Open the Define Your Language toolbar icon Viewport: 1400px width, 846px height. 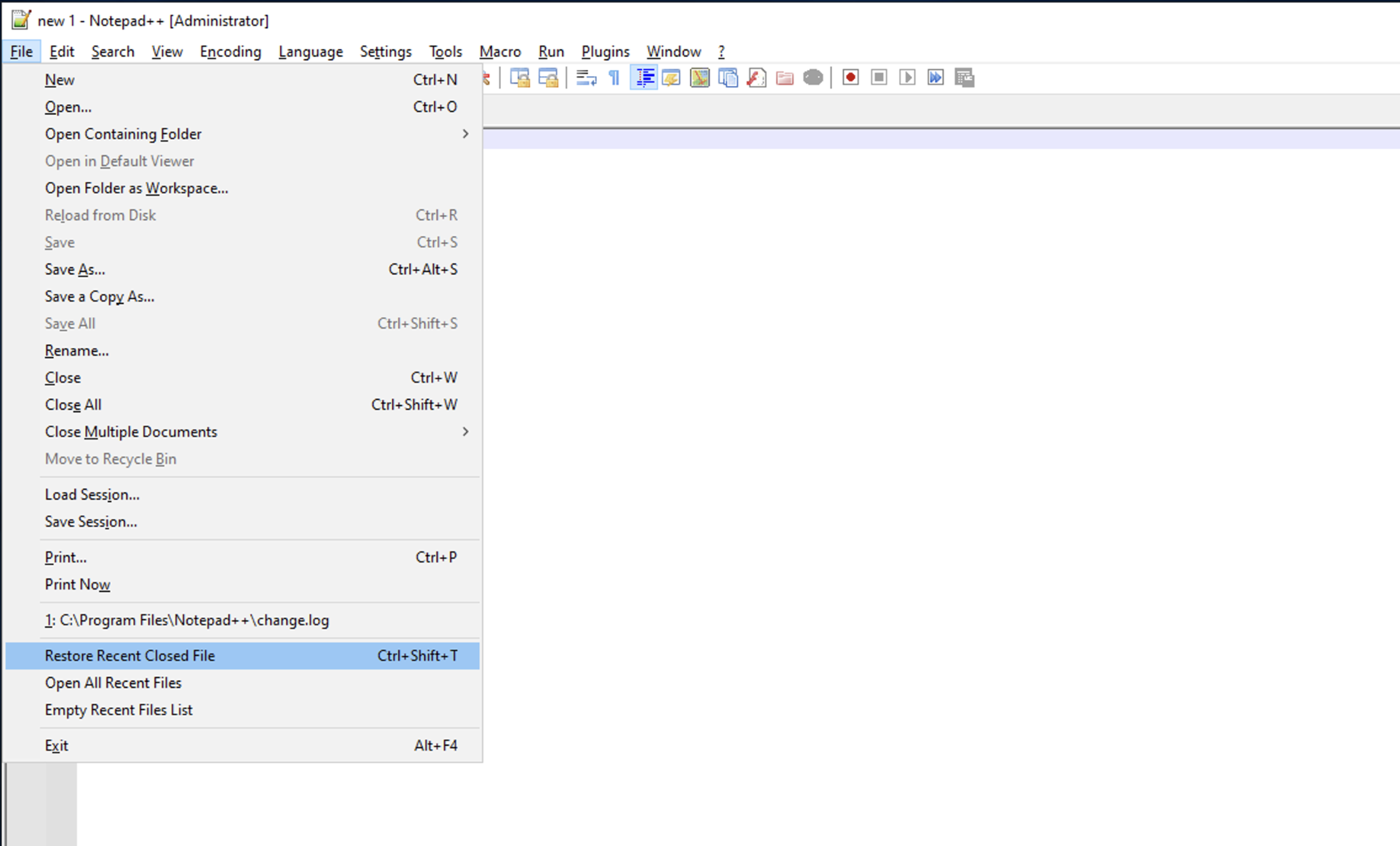[671, 78]
